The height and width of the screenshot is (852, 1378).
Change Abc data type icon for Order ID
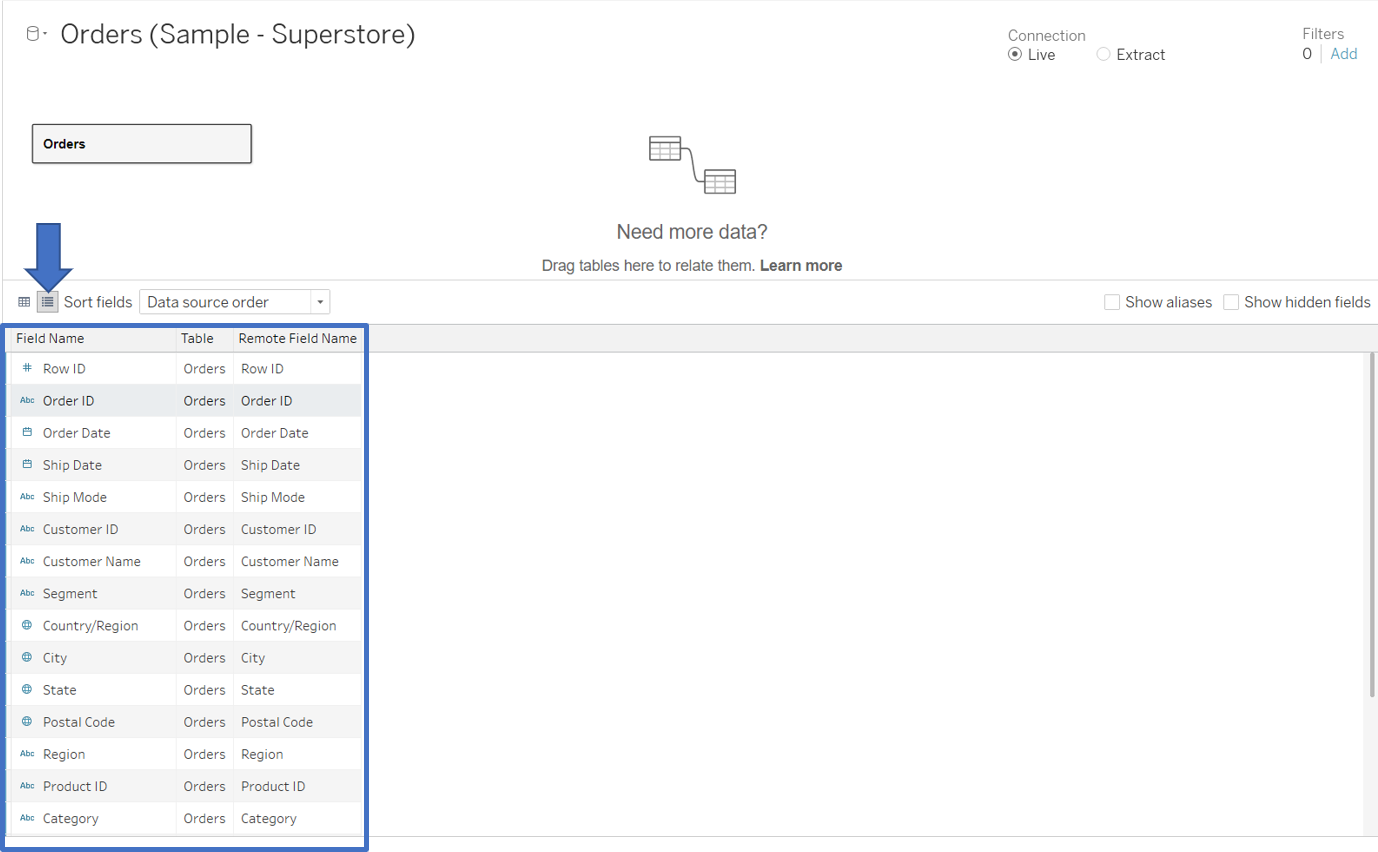[27, 401]
